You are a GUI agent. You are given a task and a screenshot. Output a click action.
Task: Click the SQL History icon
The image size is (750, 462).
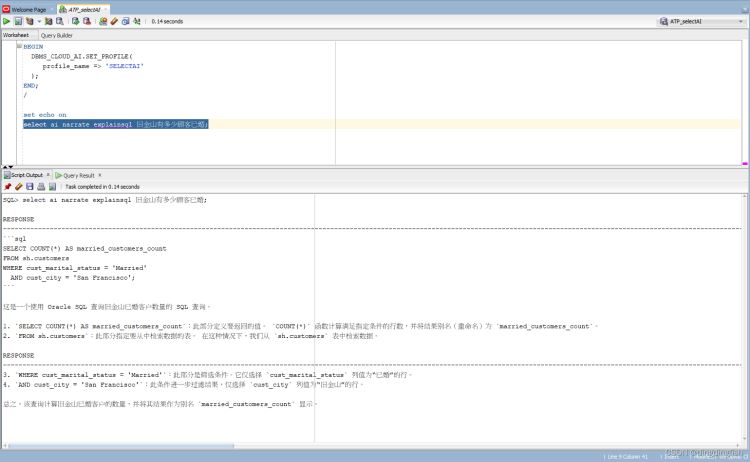[126, 21]
